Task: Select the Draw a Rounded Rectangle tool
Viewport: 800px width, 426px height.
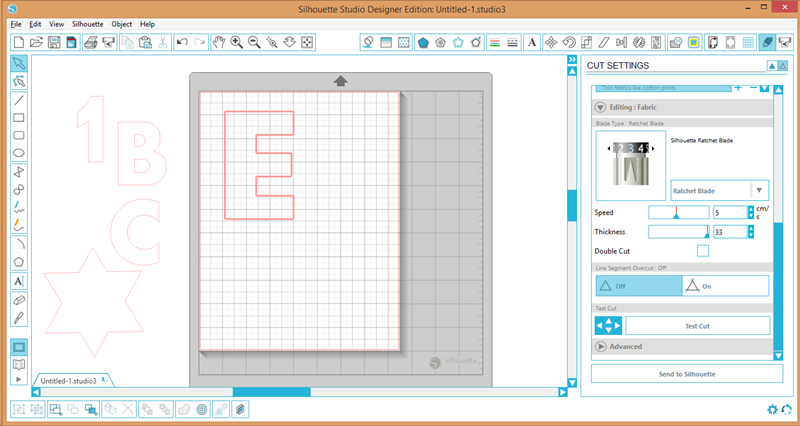Action: [19, 135]
